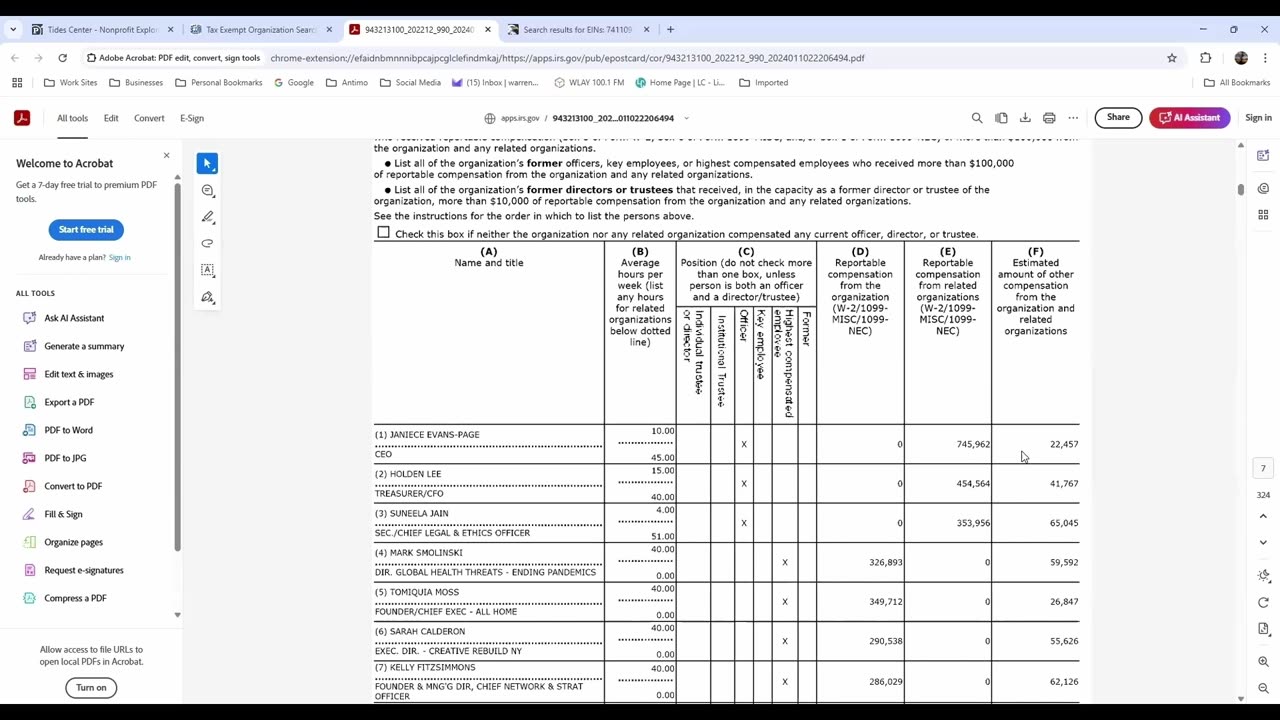
Task: Open a new browser tab
Action: click(x=670, y=29)
